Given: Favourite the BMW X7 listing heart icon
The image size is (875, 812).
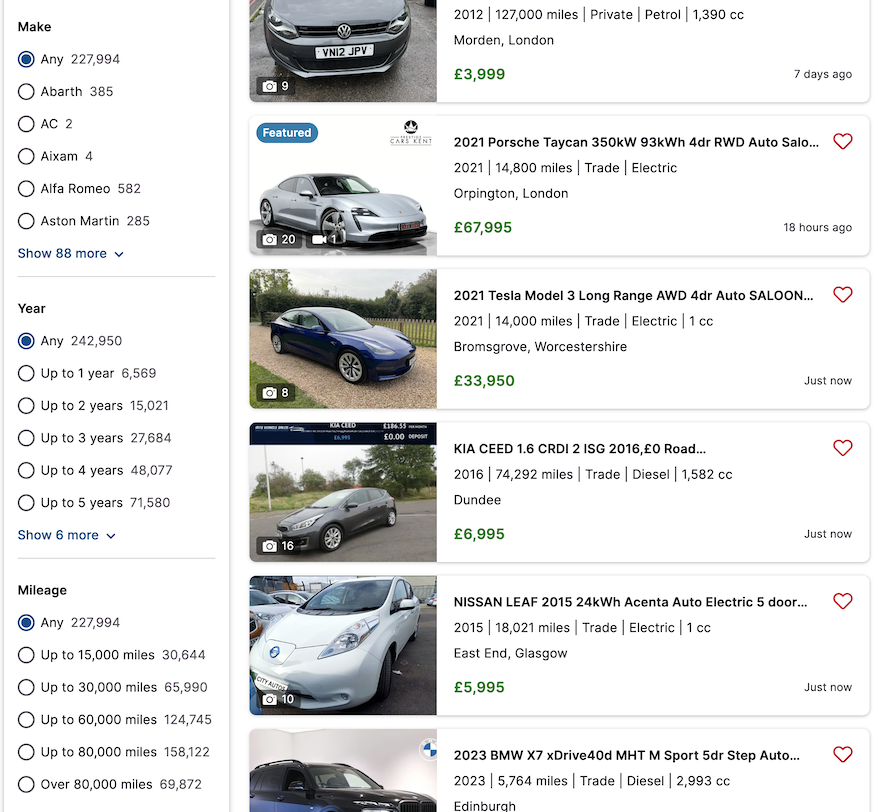Looking at the screenshot, I should 843,755.
